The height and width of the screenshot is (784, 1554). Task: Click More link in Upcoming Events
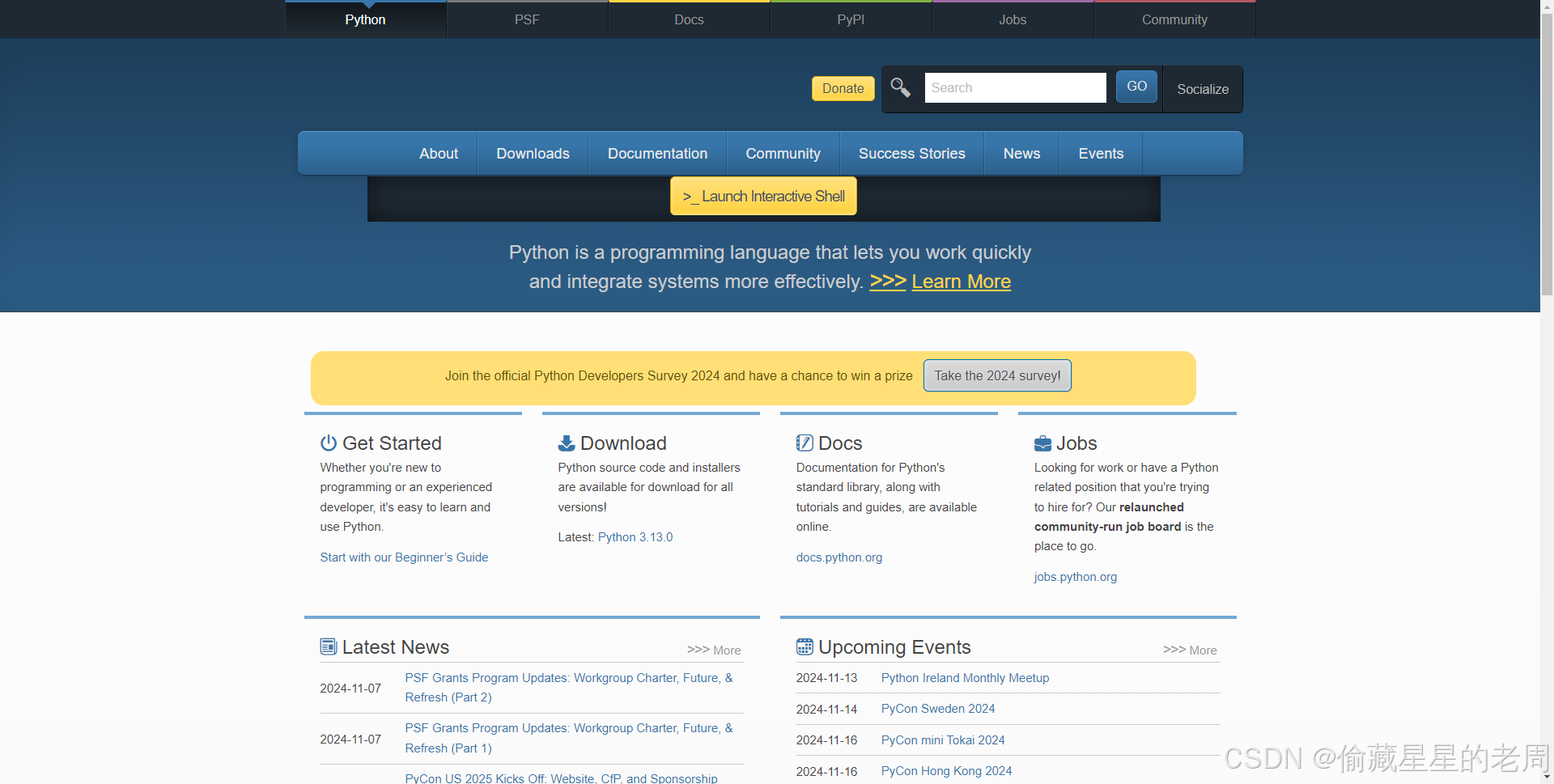1190,650
